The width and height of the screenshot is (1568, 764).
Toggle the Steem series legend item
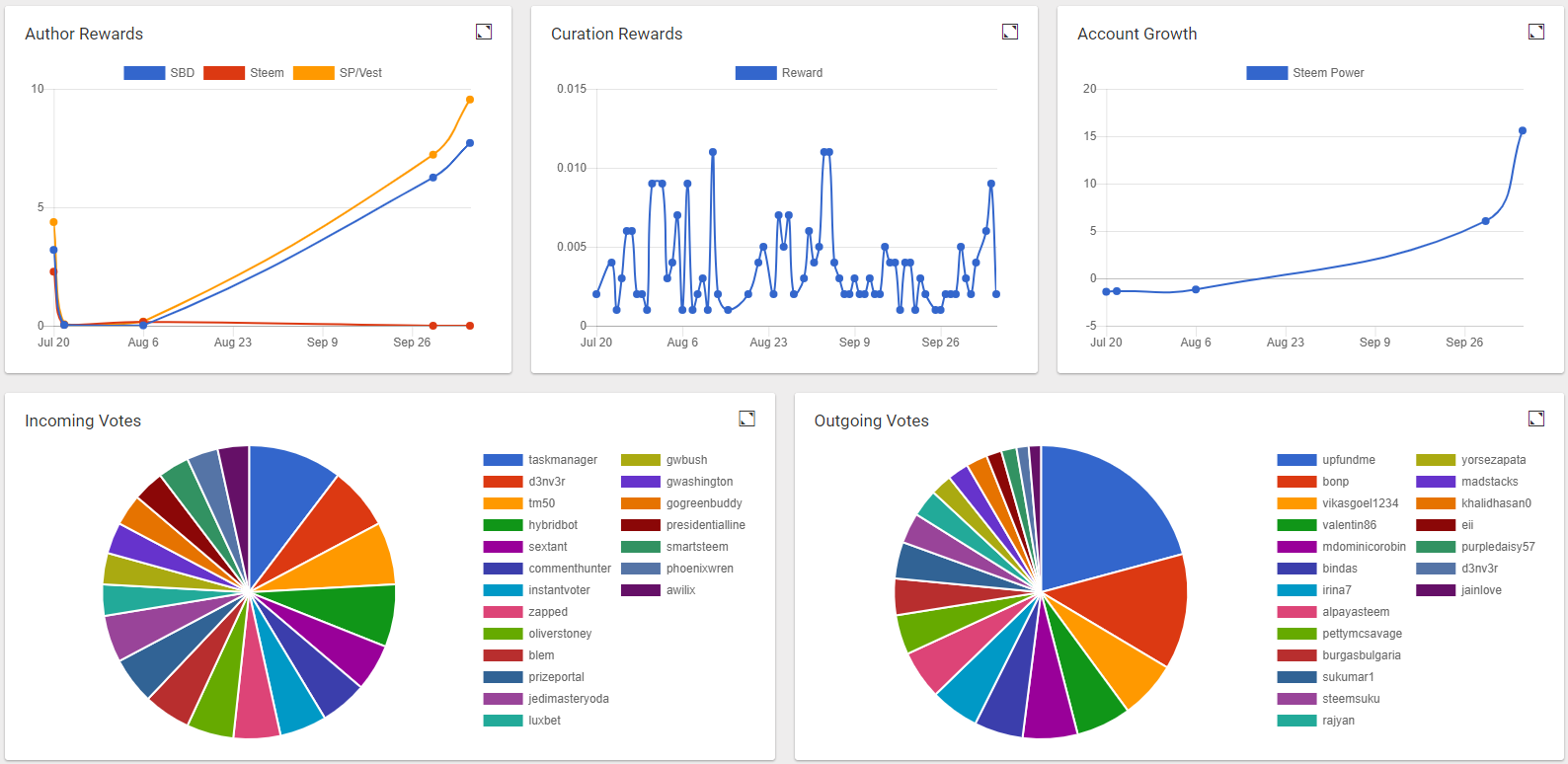244,73
